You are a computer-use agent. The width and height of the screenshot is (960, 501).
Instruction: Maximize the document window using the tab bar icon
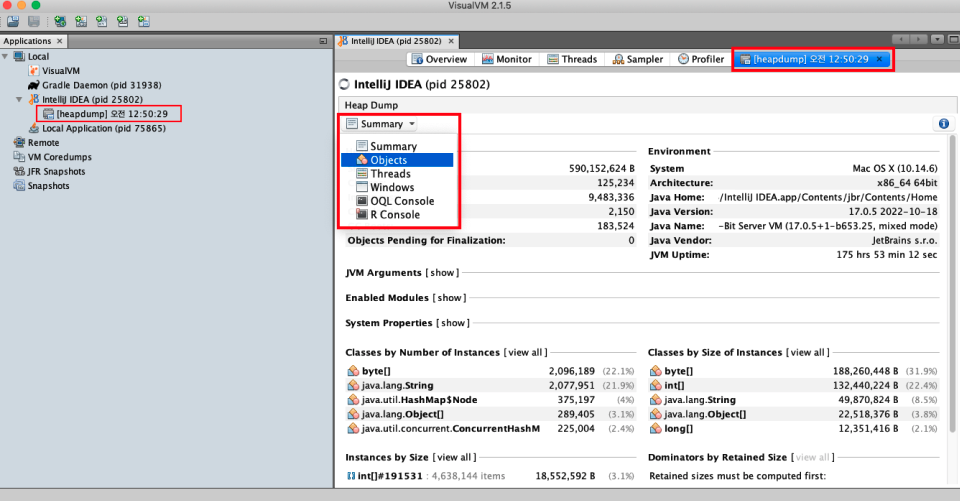point(953,39)
